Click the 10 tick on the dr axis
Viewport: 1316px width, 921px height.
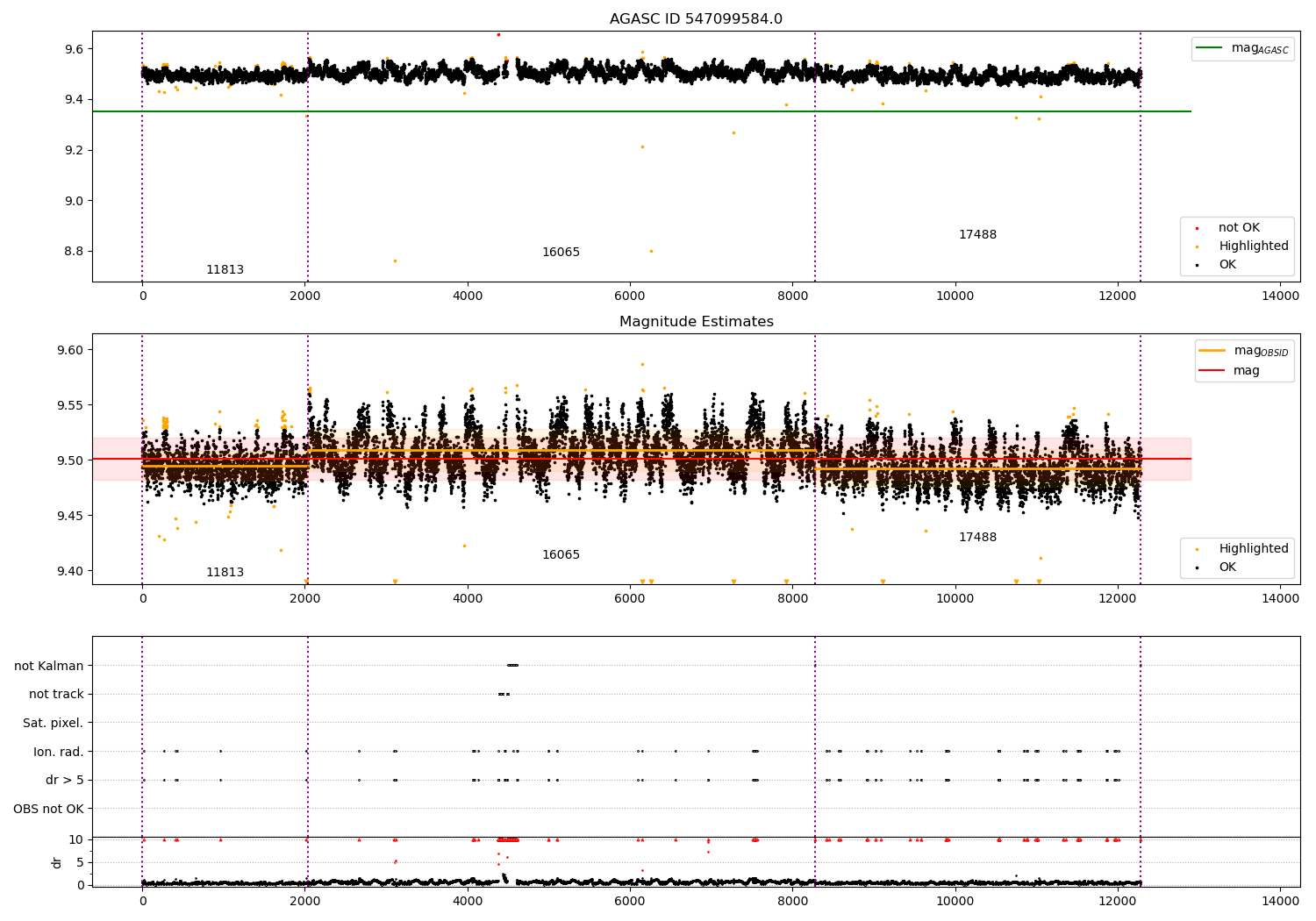pyautogui.click(x=76, y=839)
